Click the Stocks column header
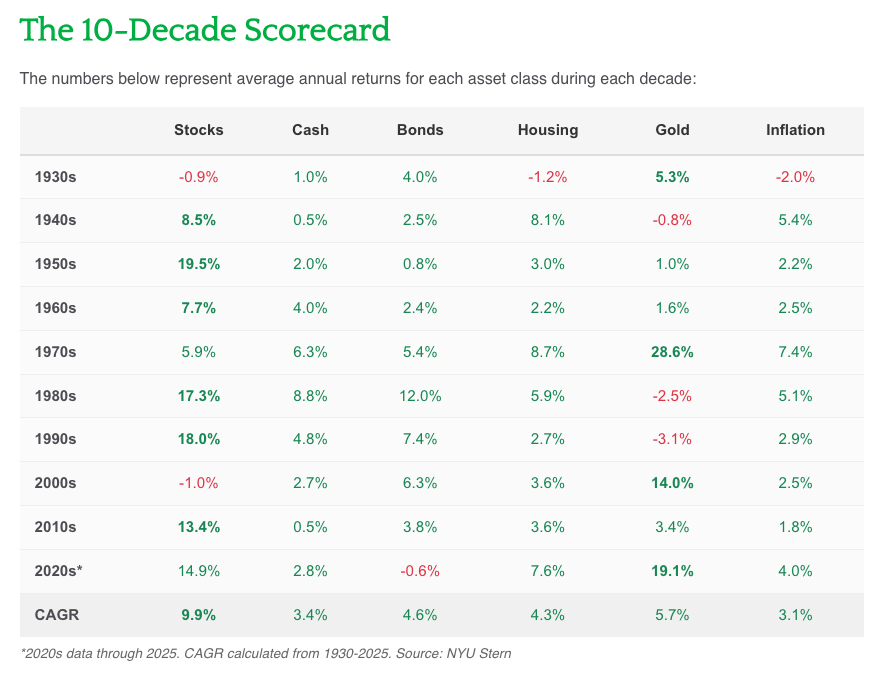 [x=199, y=130]
